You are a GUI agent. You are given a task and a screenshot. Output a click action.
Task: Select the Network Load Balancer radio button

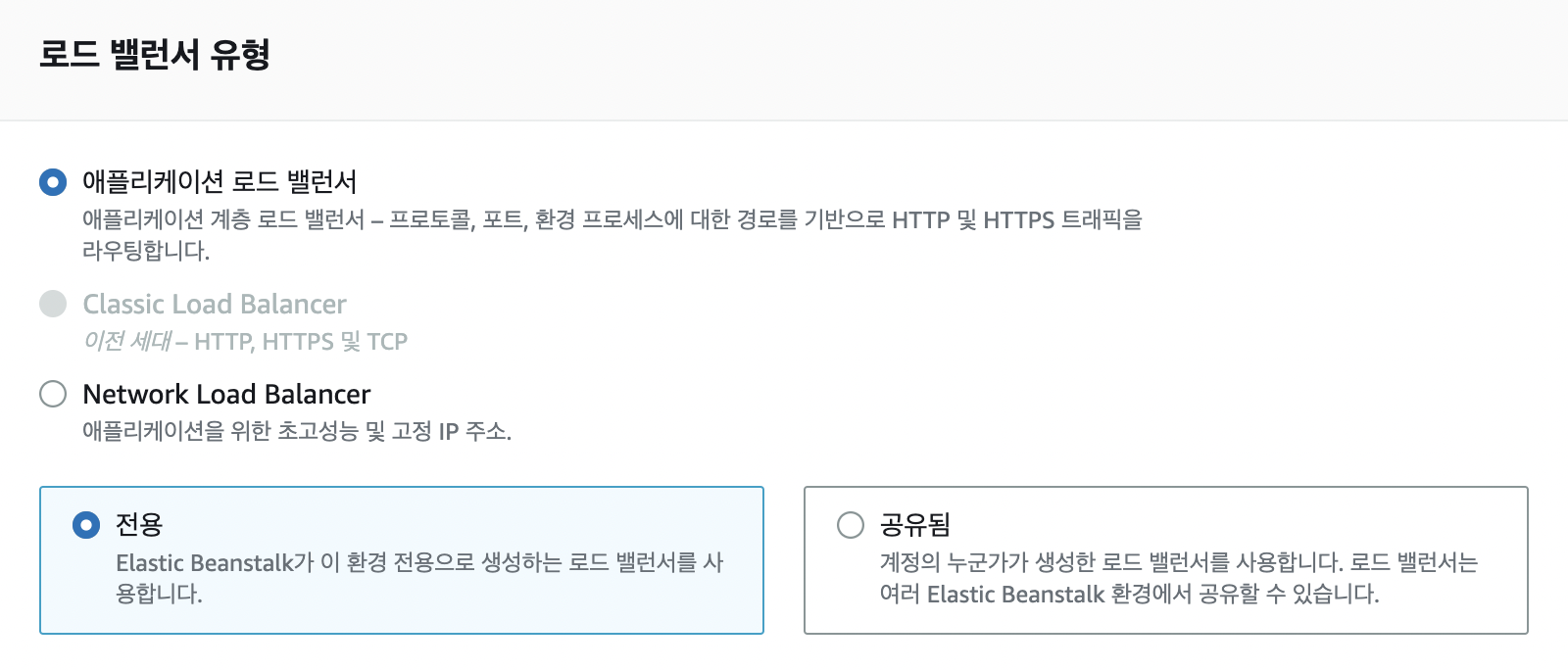tap(51, 395)
